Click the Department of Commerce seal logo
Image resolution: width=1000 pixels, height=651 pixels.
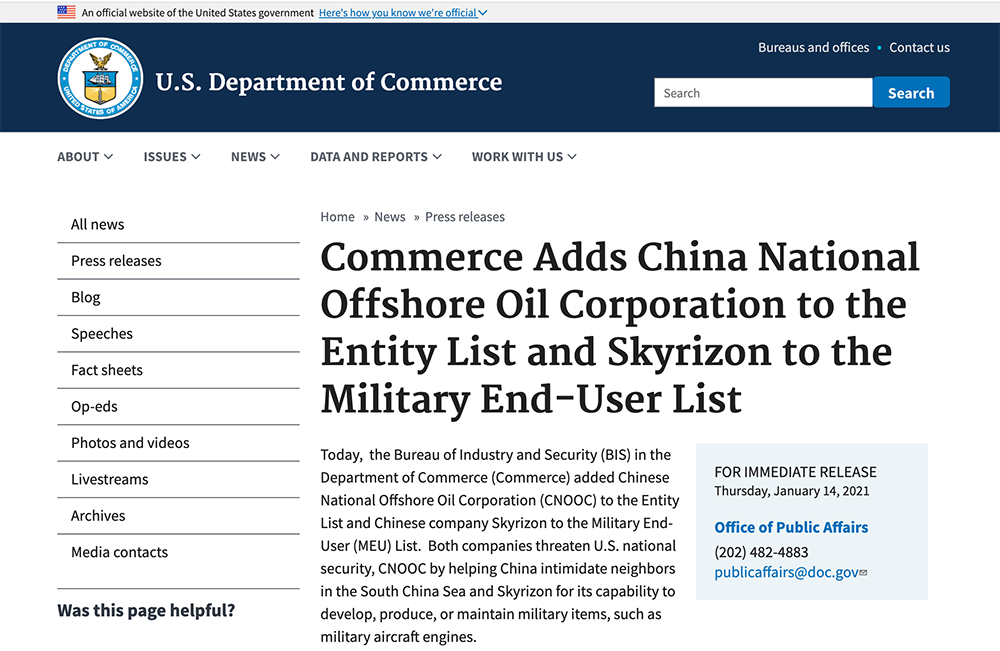pyautogui.click(x=100, y=78)
